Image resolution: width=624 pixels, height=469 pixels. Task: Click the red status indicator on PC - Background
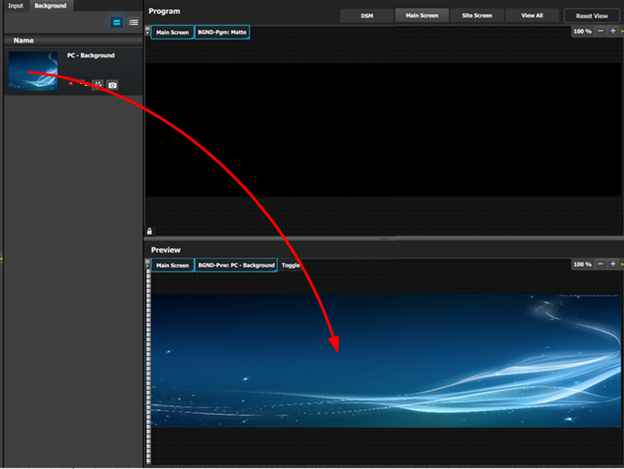tap(71, 84)
